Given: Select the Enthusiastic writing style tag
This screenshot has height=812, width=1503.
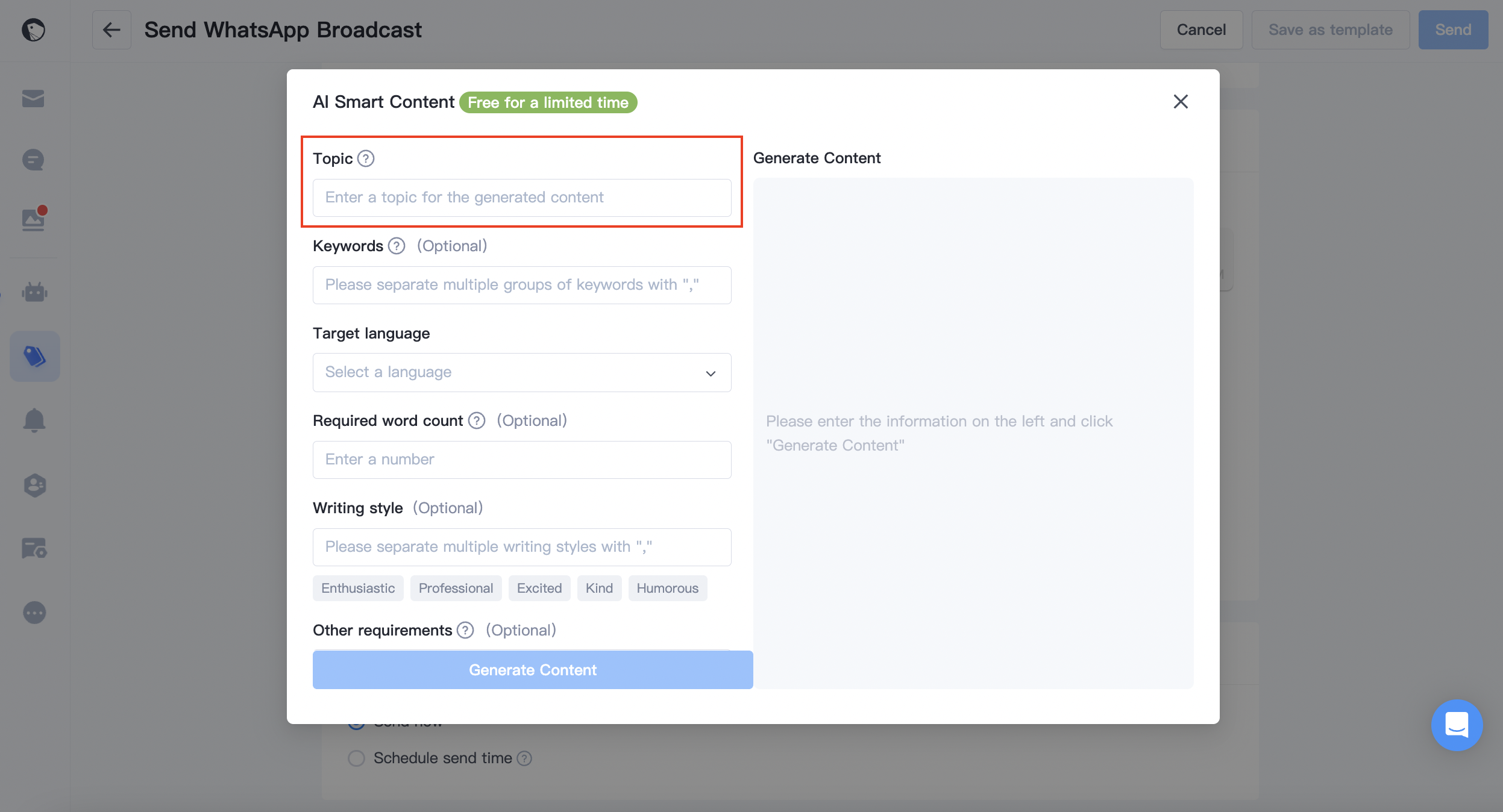Looking at the screenshot, I should [358, 588].
